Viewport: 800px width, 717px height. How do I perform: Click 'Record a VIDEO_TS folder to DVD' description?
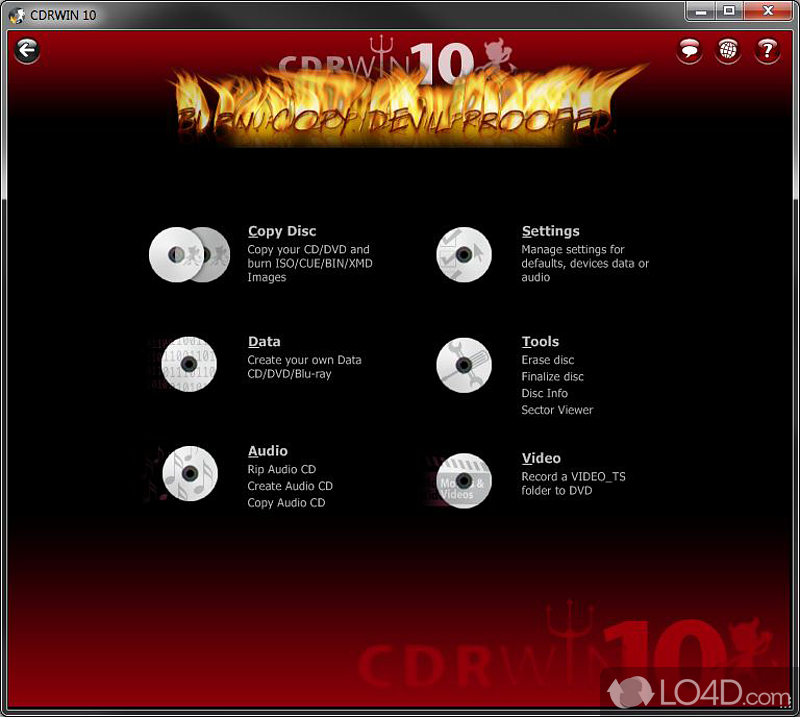(573, 484)
